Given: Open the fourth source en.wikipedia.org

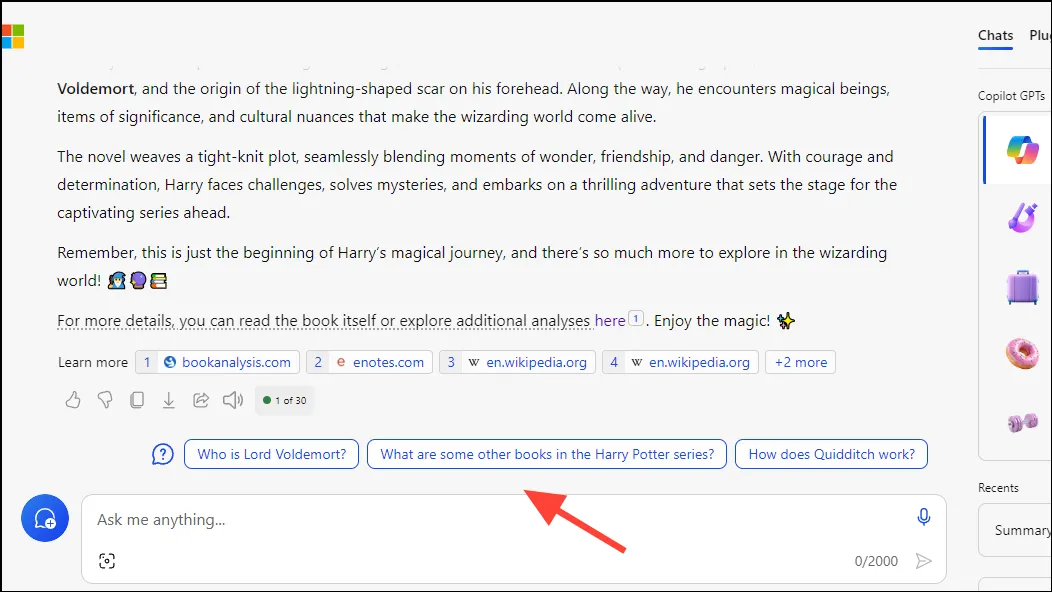Looking at the screenshot, I should (x=680, y=362).
